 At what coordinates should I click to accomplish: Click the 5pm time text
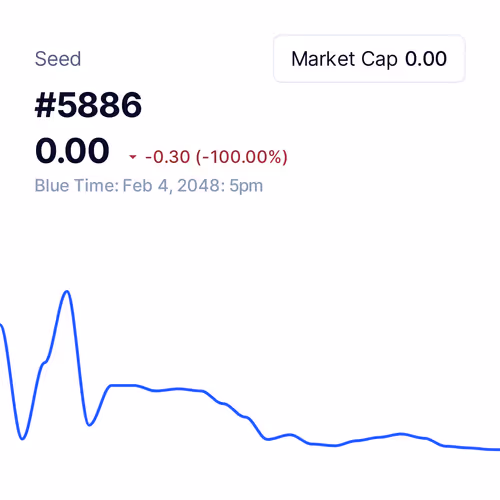point(246,186)
